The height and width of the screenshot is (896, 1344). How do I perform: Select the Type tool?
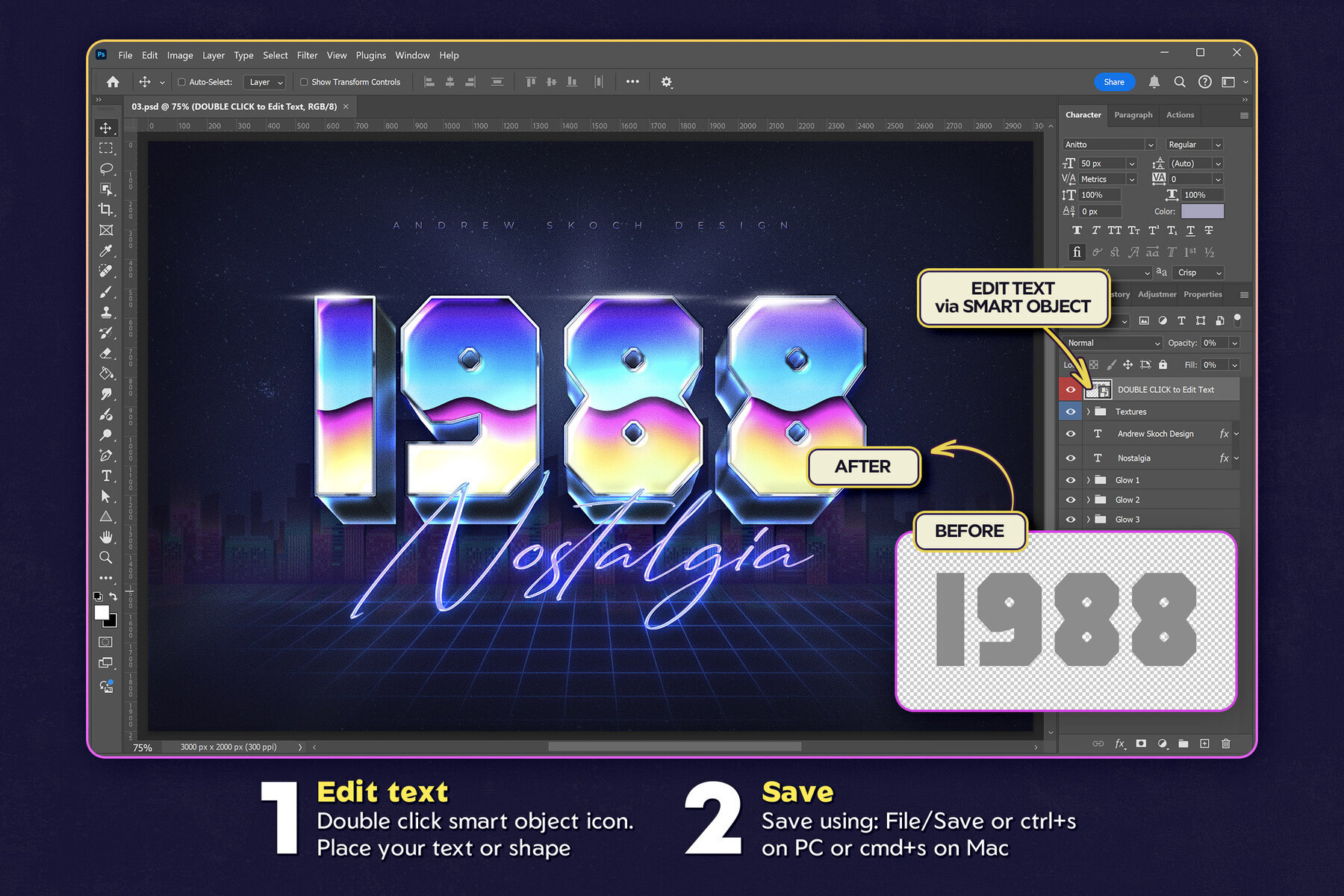tap(106, 476)
